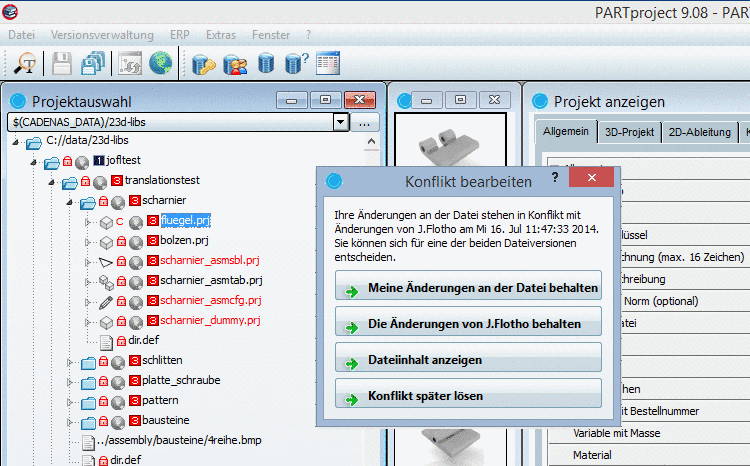This screenshot has width=750, height=466.
Task: Click the save all toolbar icon
Action: click(93, 64)
